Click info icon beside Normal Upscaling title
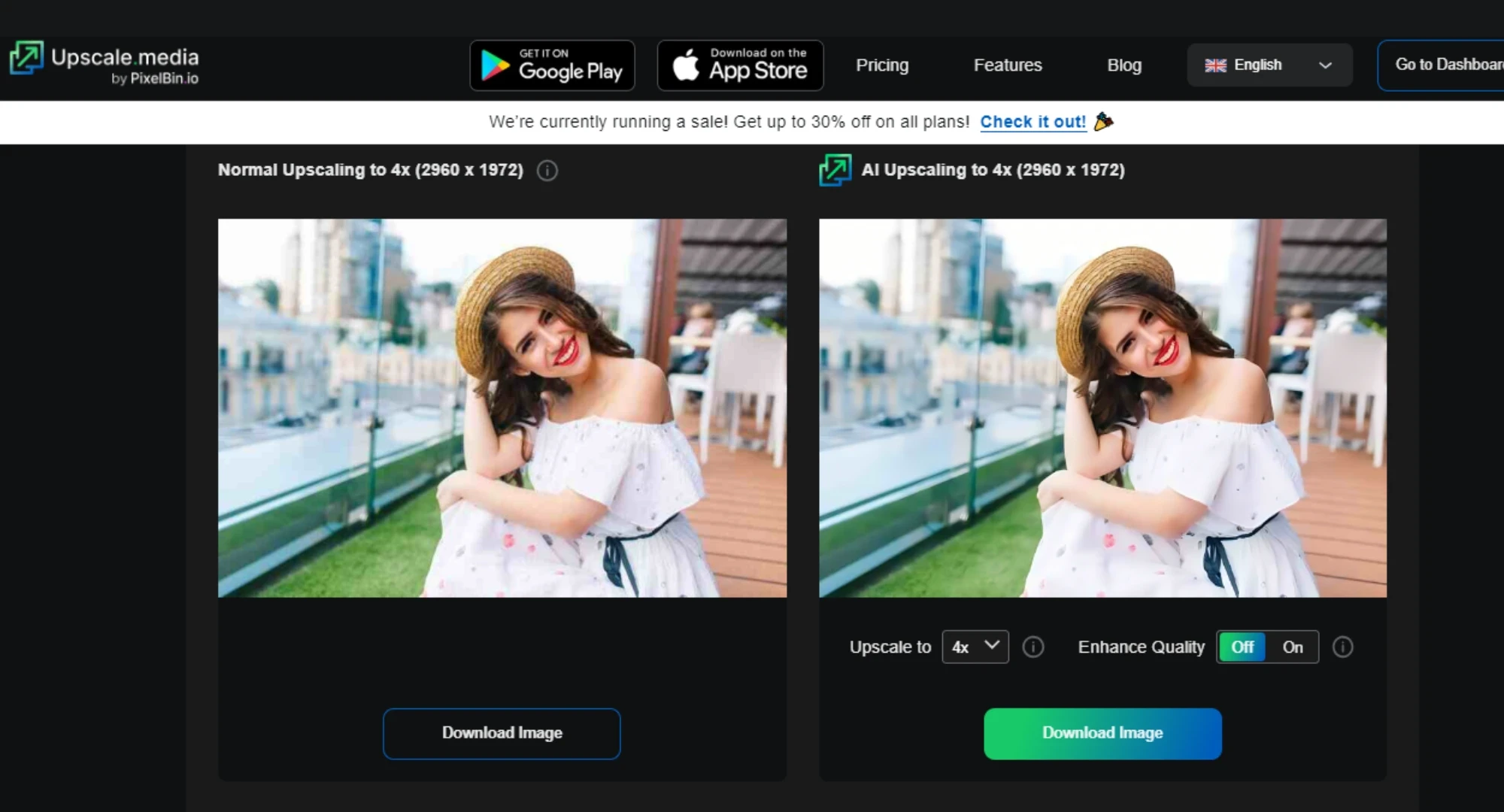This screenshot has height=812, width=1504. [x=547, y=171]
